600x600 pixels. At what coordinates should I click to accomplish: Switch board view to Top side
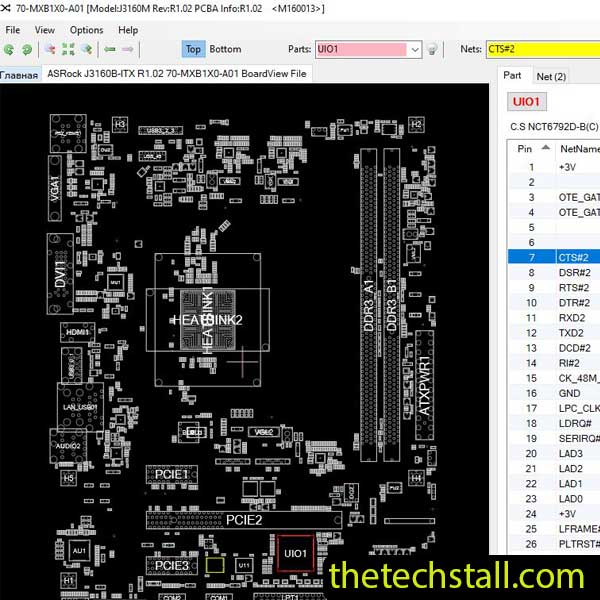193,49
